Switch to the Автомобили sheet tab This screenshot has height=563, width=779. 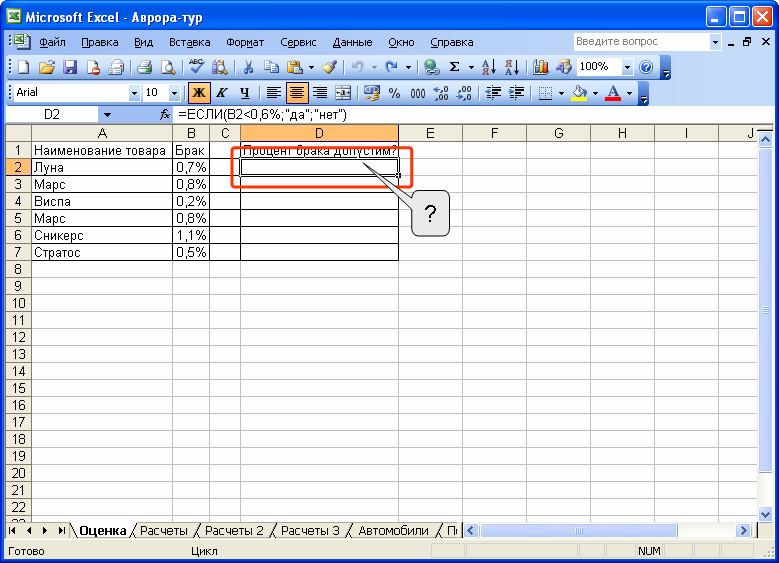point(393,531)
